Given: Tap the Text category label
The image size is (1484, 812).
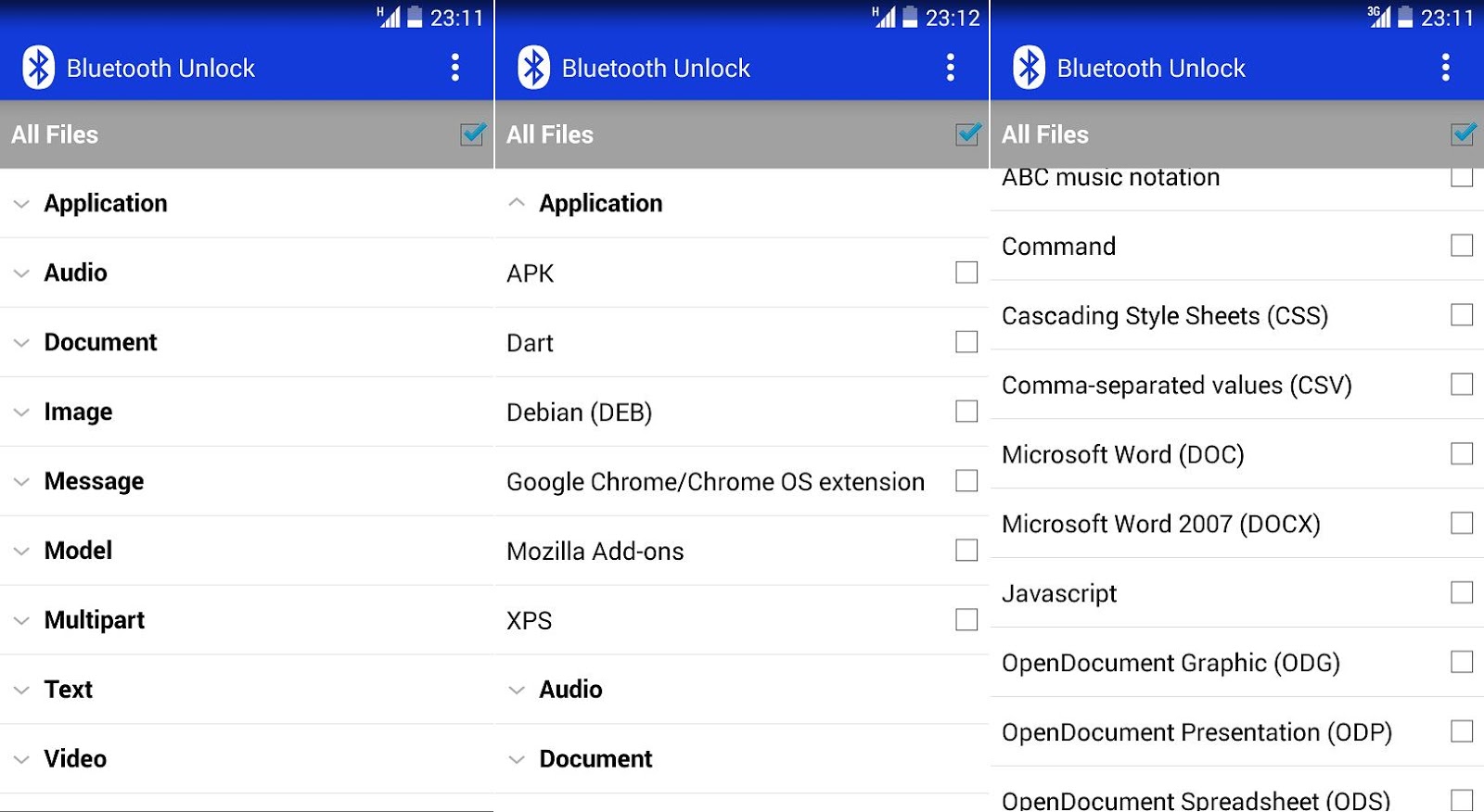Looking at the screenshot, I should tap(69, 690).
